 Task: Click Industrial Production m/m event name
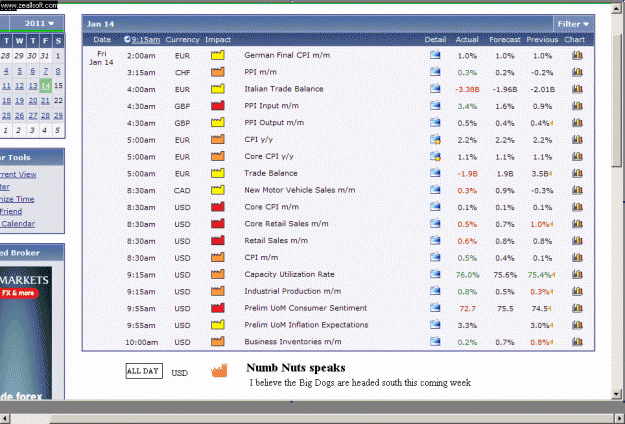[x=293, y=291]
